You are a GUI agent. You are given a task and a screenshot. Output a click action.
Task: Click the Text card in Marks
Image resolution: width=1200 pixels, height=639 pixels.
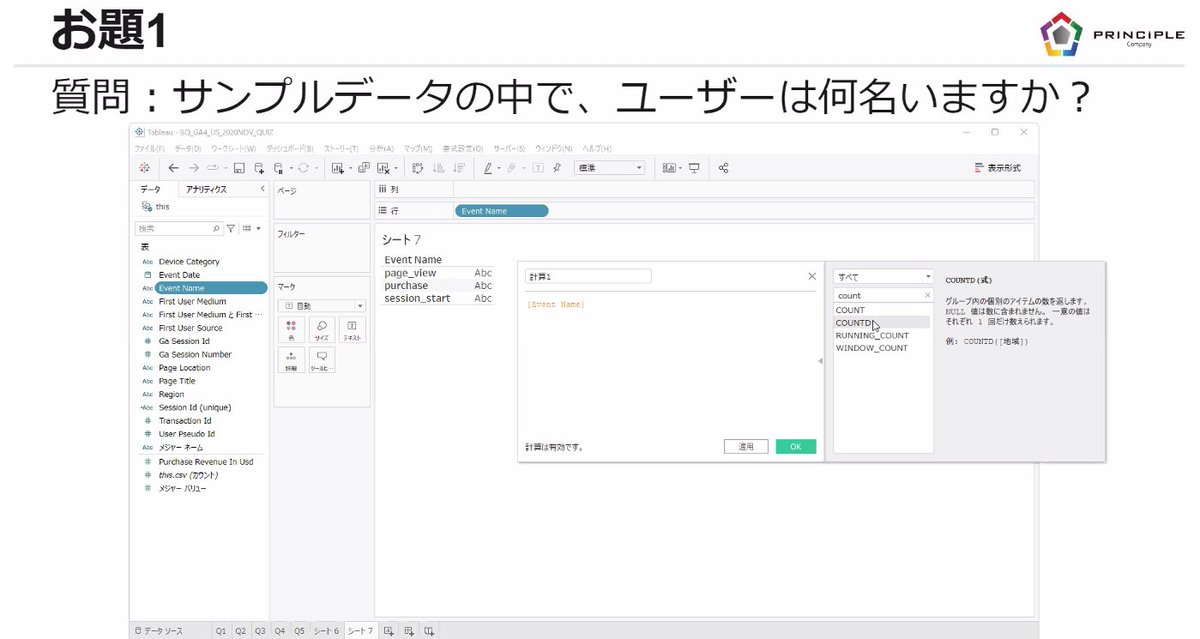click(351, 329)
